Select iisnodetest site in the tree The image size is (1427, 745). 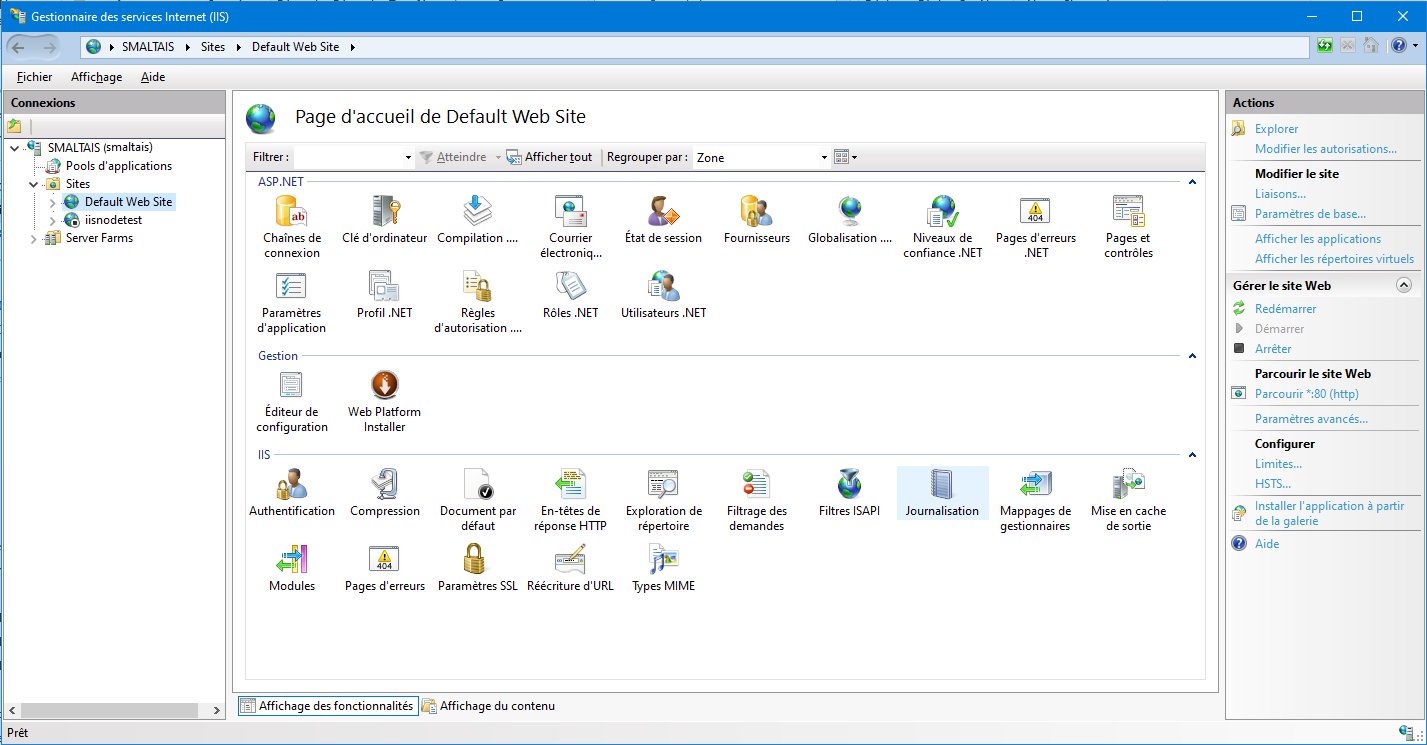pos(113,220)
